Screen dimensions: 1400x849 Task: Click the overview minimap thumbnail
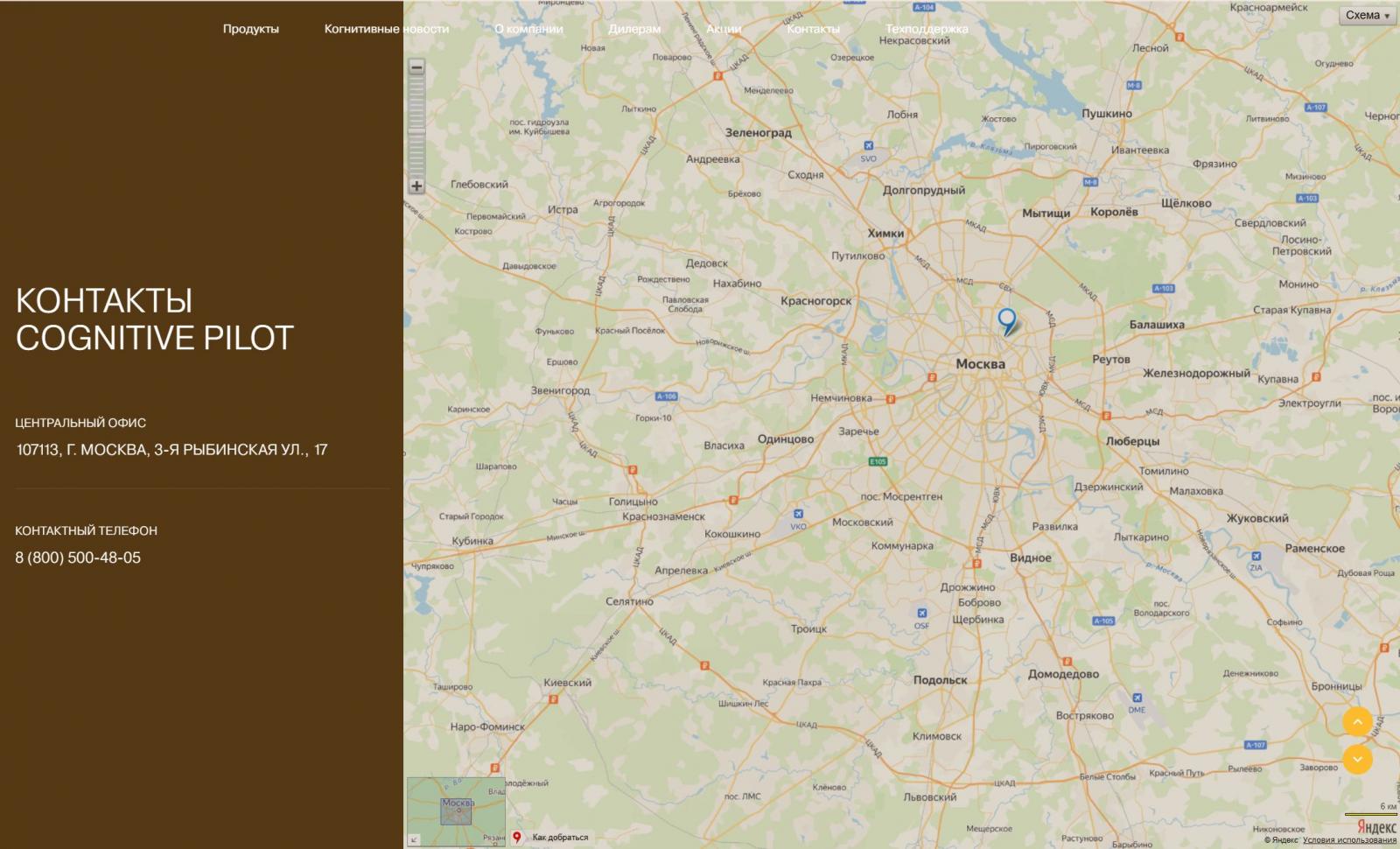click(x=456, y=811)
